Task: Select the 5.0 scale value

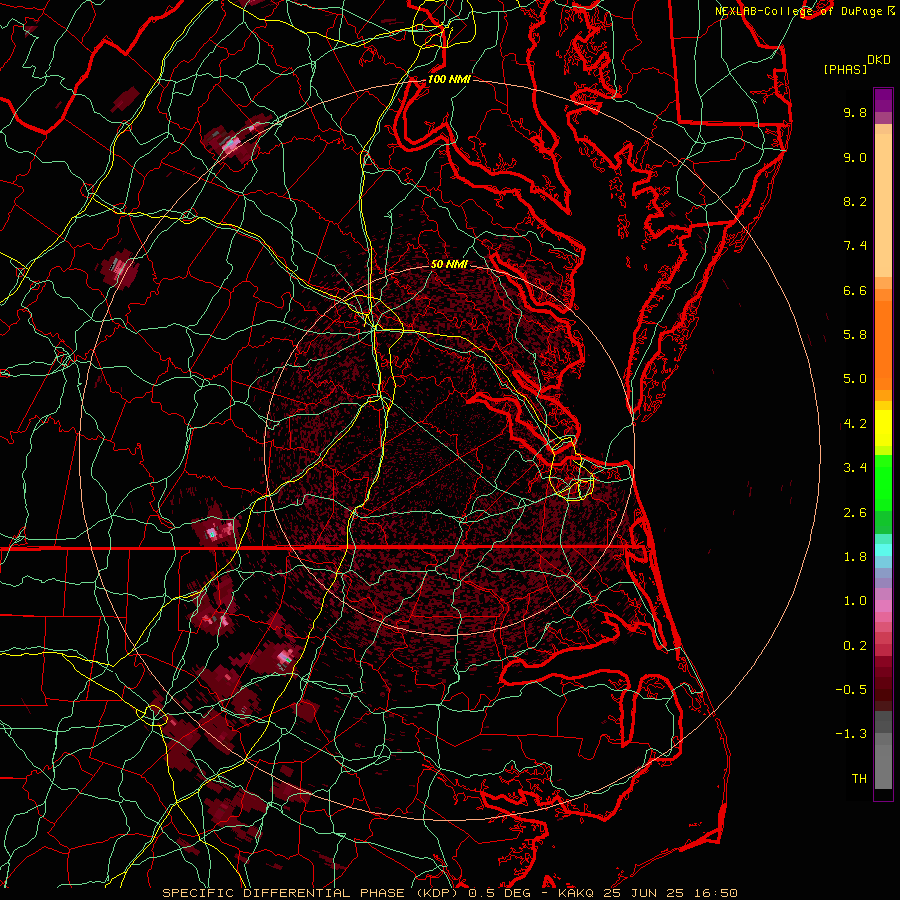Action: tap(855, 379)
